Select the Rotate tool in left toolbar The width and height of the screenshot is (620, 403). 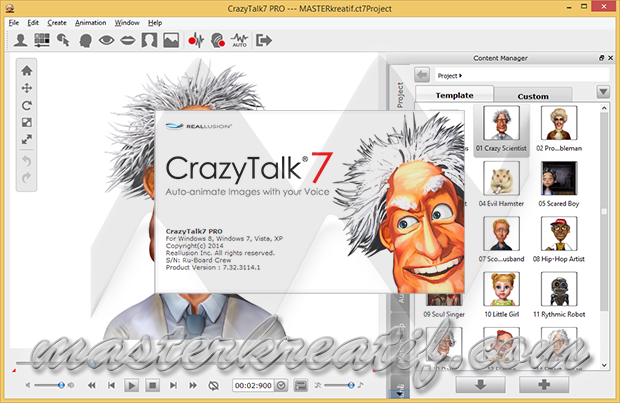[x=27, y=105]
